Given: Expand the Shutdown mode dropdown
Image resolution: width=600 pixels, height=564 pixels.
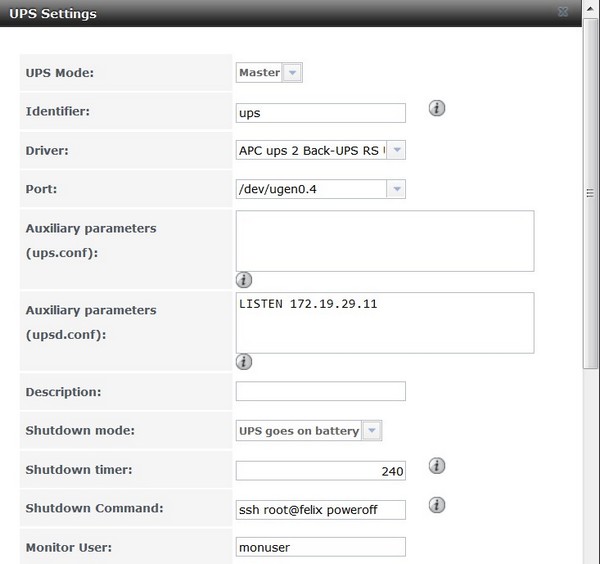Looking at the screenshot, I should tap(372, 431).
